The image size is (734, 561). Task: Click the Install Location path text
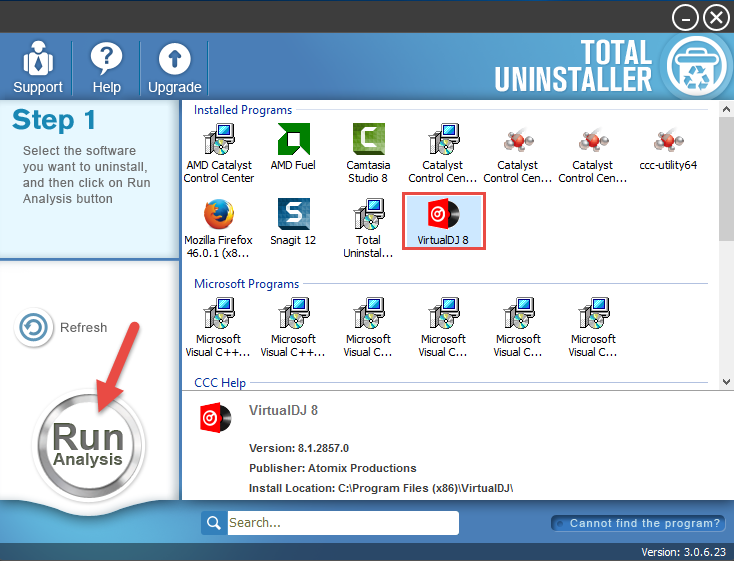[x=381, y=488]
